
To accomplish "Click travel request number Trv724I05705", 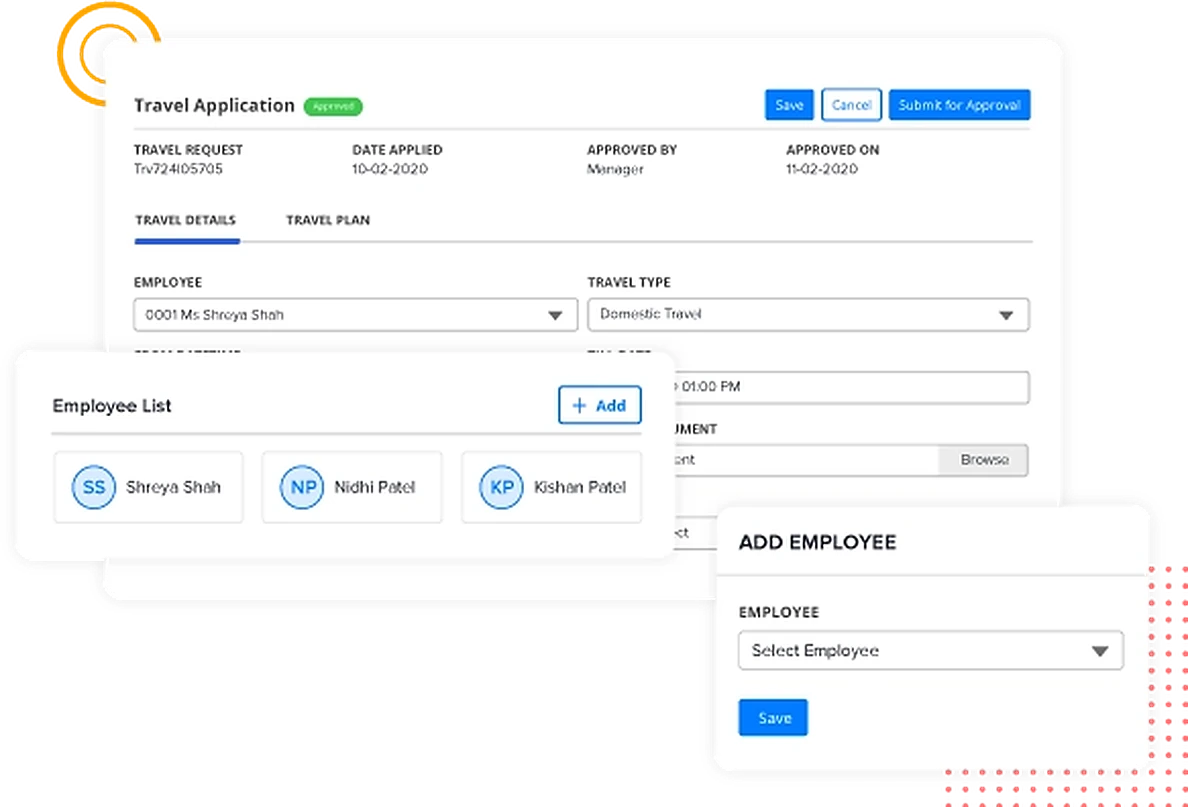I will pos(178,169).
